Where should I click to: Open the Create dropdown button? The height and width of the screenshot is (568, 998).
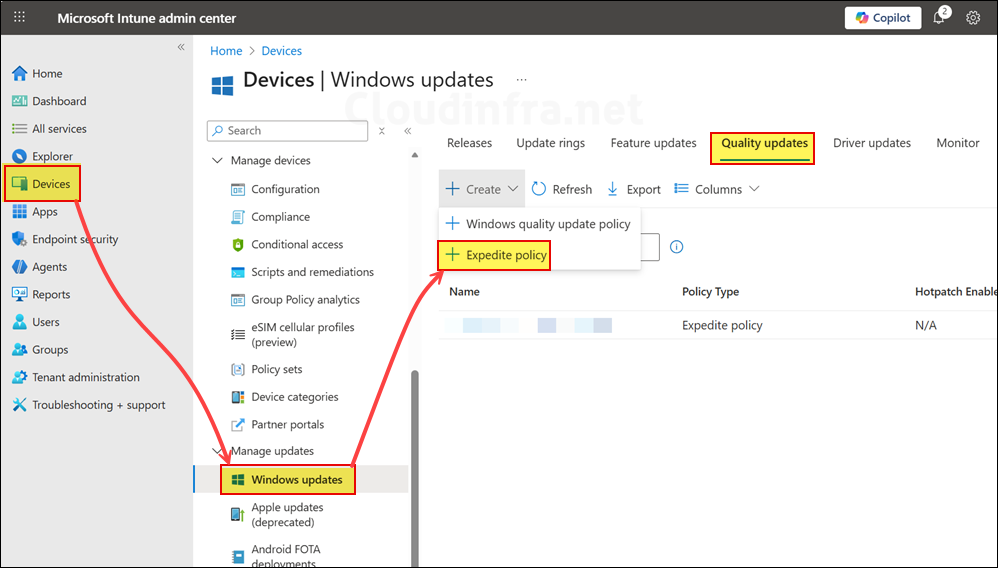(x=482, y=189)
